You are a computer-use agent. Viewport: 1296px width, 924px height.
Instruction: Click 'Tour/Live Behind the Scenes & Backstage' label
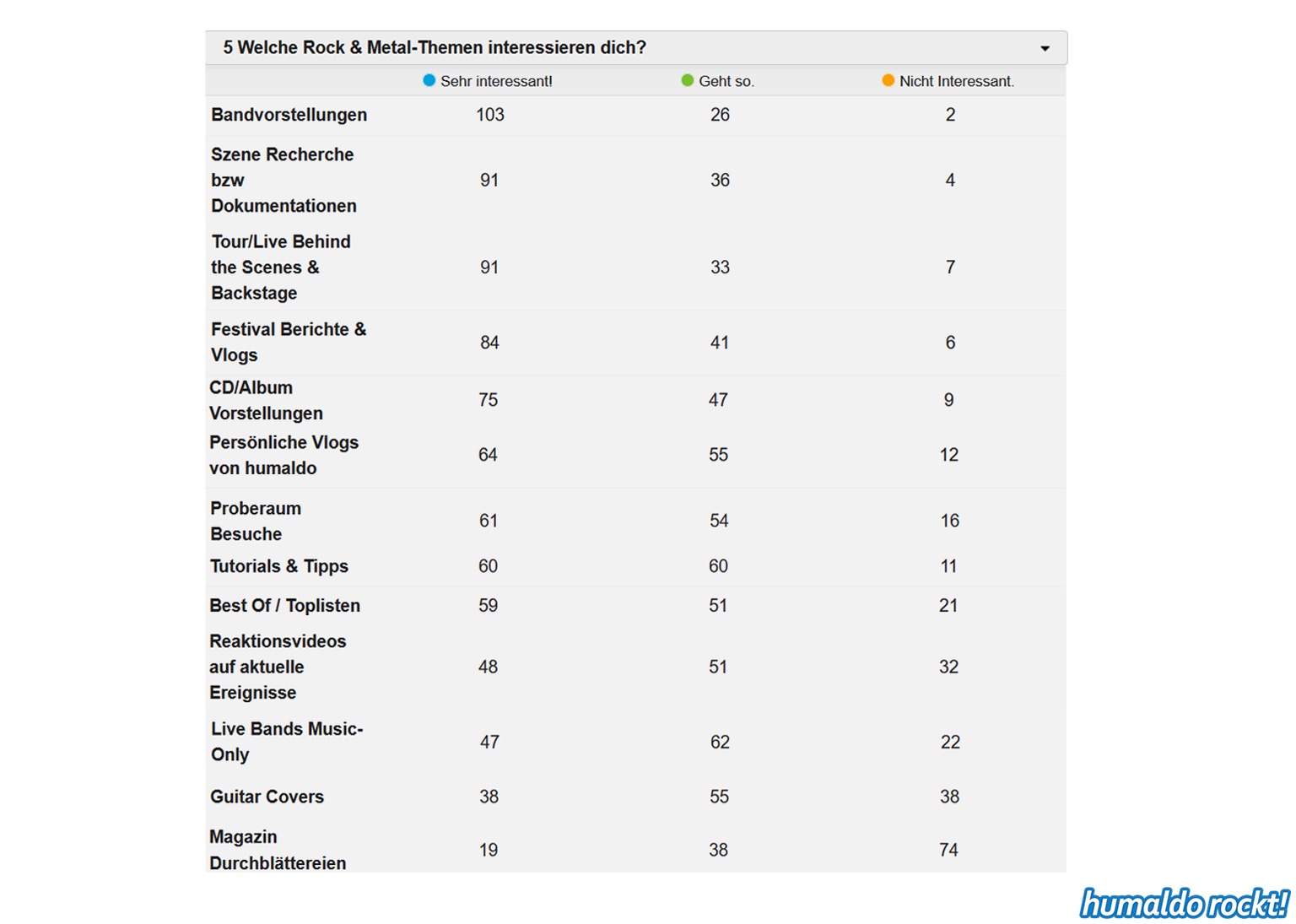point(280,267)
